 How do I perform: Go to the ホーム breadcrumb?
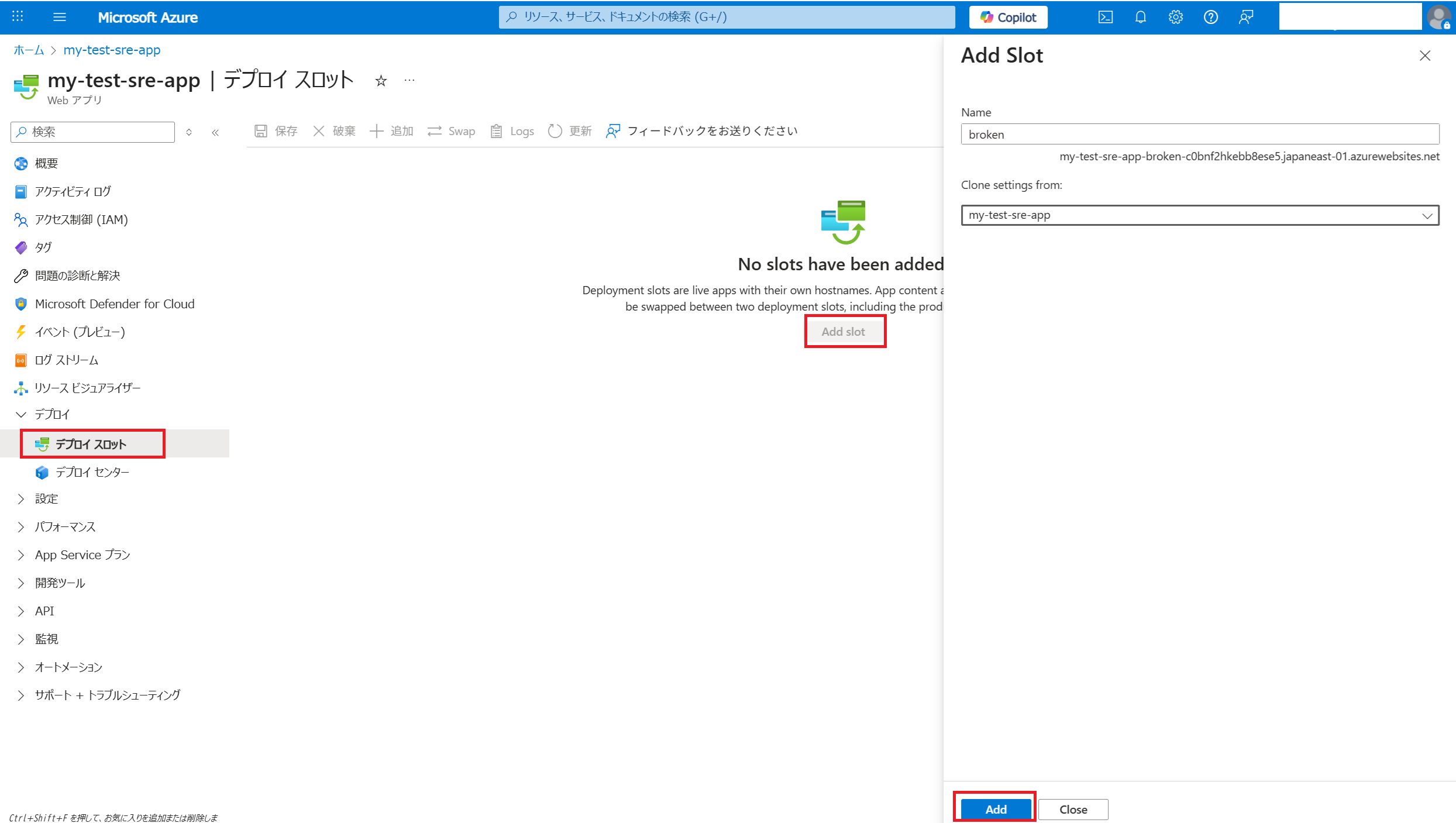pyautogui.click(x=29, y=50)
